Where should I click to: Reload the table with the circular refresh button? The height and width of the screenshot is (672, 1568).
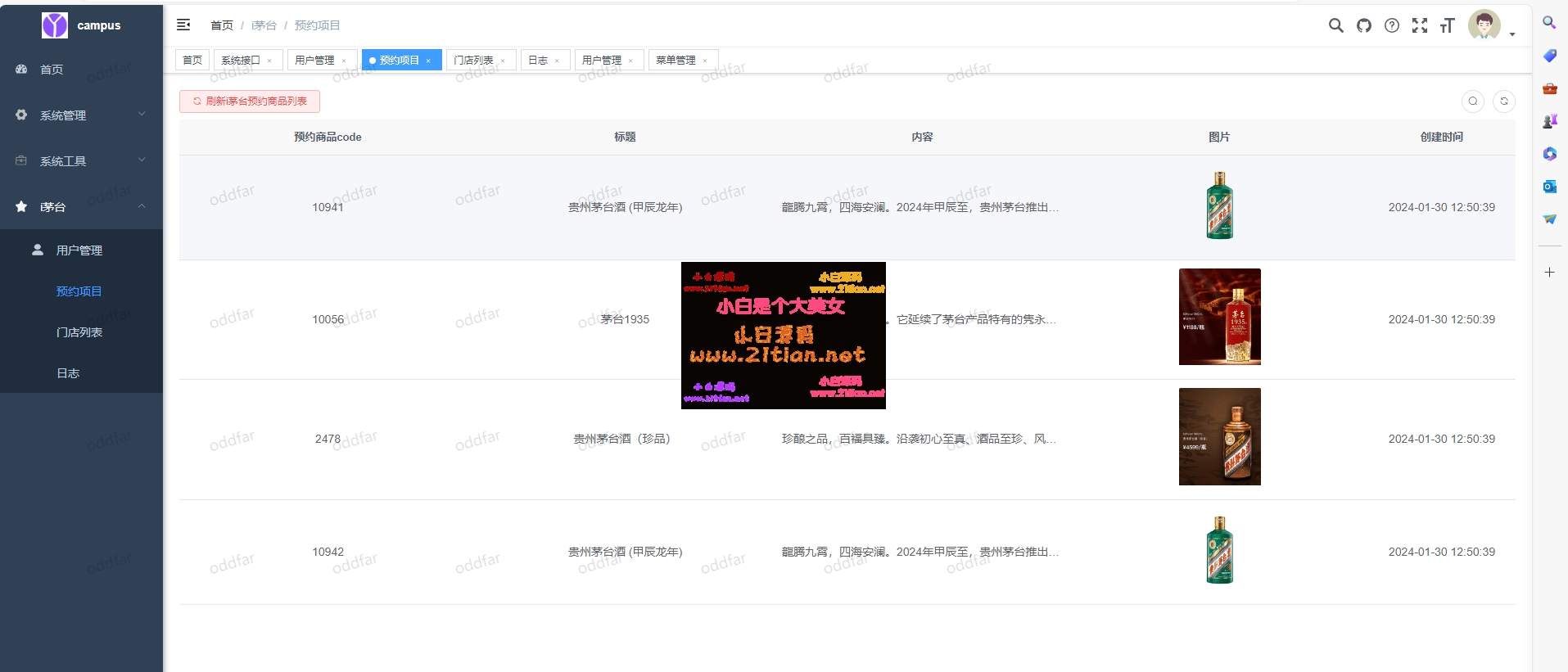click(1504, 101)
